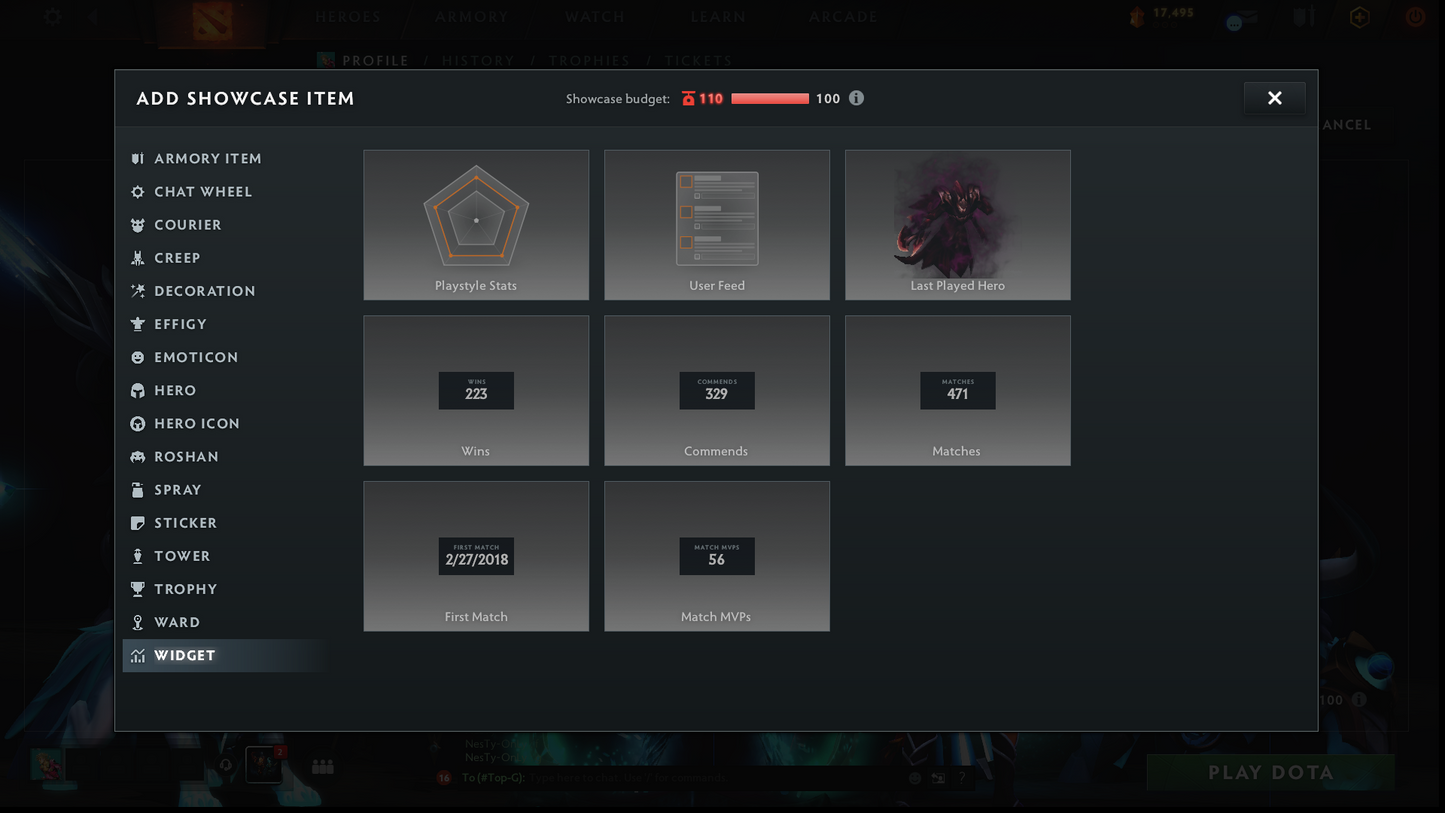Screen dimensions: 1445x813
Task: Click the Dota Plus hexagon icon
Action: tap(1359, 17)
